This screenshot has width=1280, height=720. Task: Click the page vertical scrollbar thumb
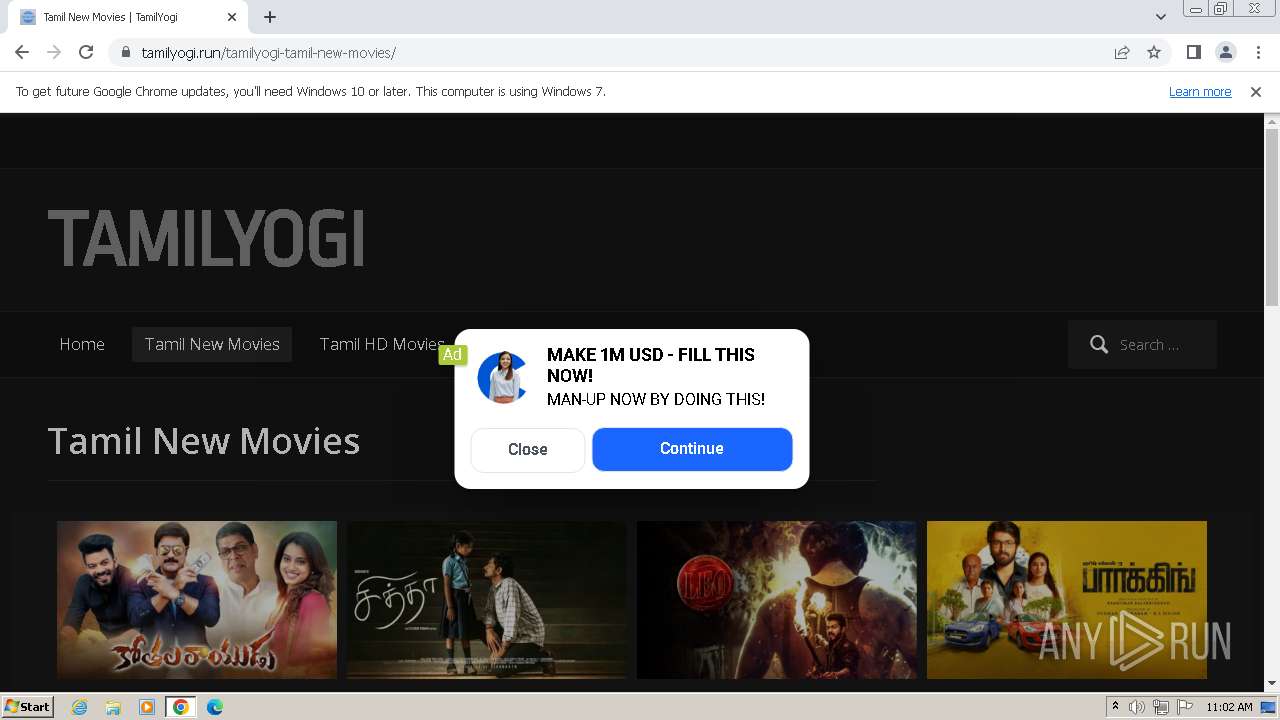pos(1272,217)
